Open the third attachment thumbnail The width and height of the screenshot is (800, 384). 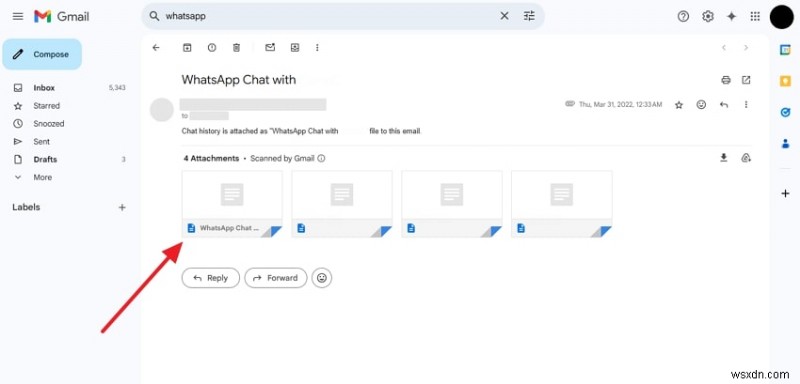[x=452, y=204]
